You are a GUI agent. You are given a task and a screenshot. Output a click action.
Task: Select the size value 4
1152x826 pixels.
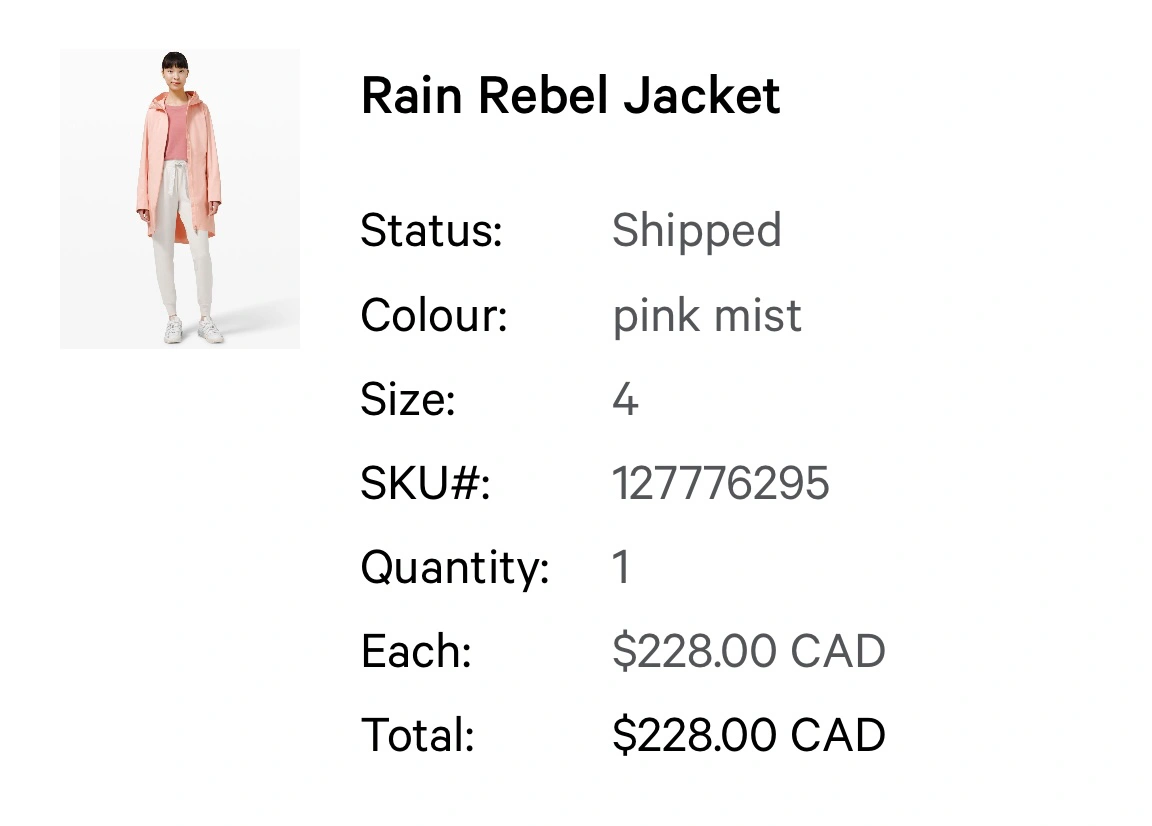(x=625, y=400)
